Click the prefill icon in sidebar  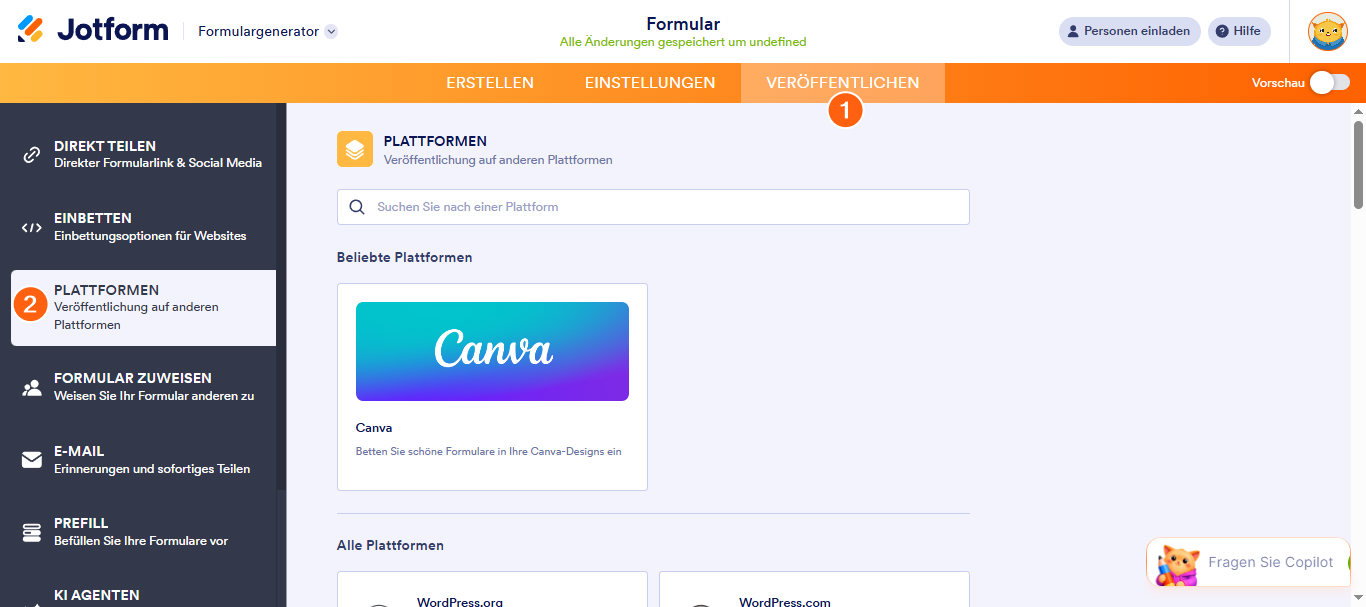pyautogui.click(x=32, y=532)
